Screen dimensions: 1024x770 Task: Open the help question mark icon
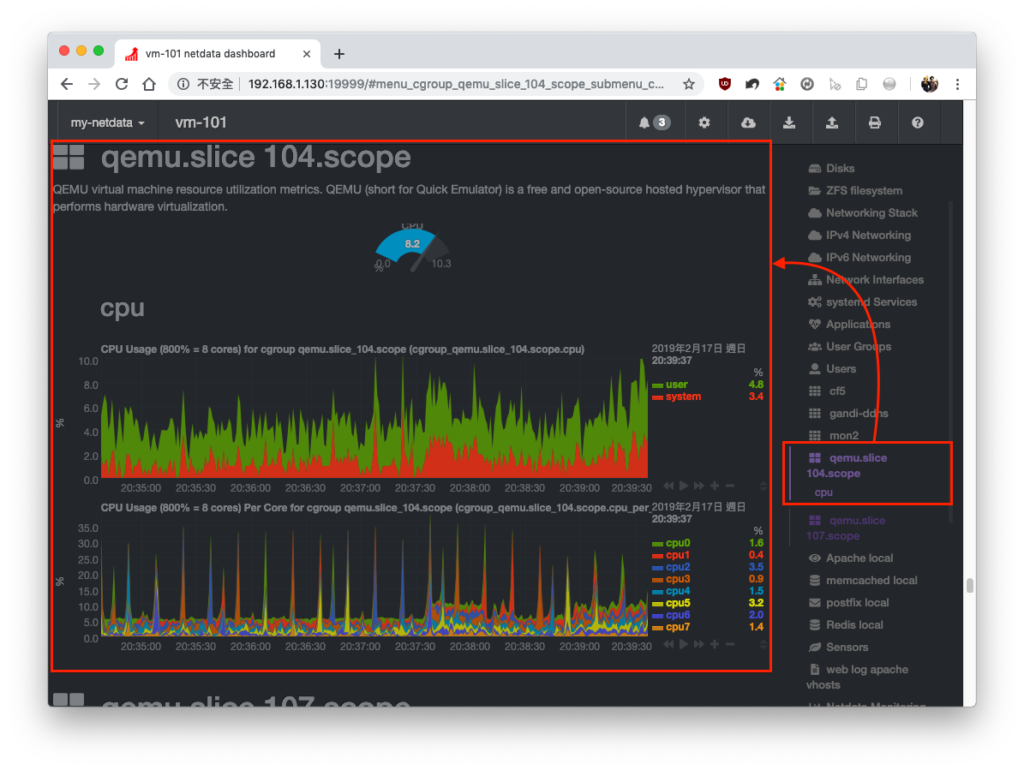918,123
